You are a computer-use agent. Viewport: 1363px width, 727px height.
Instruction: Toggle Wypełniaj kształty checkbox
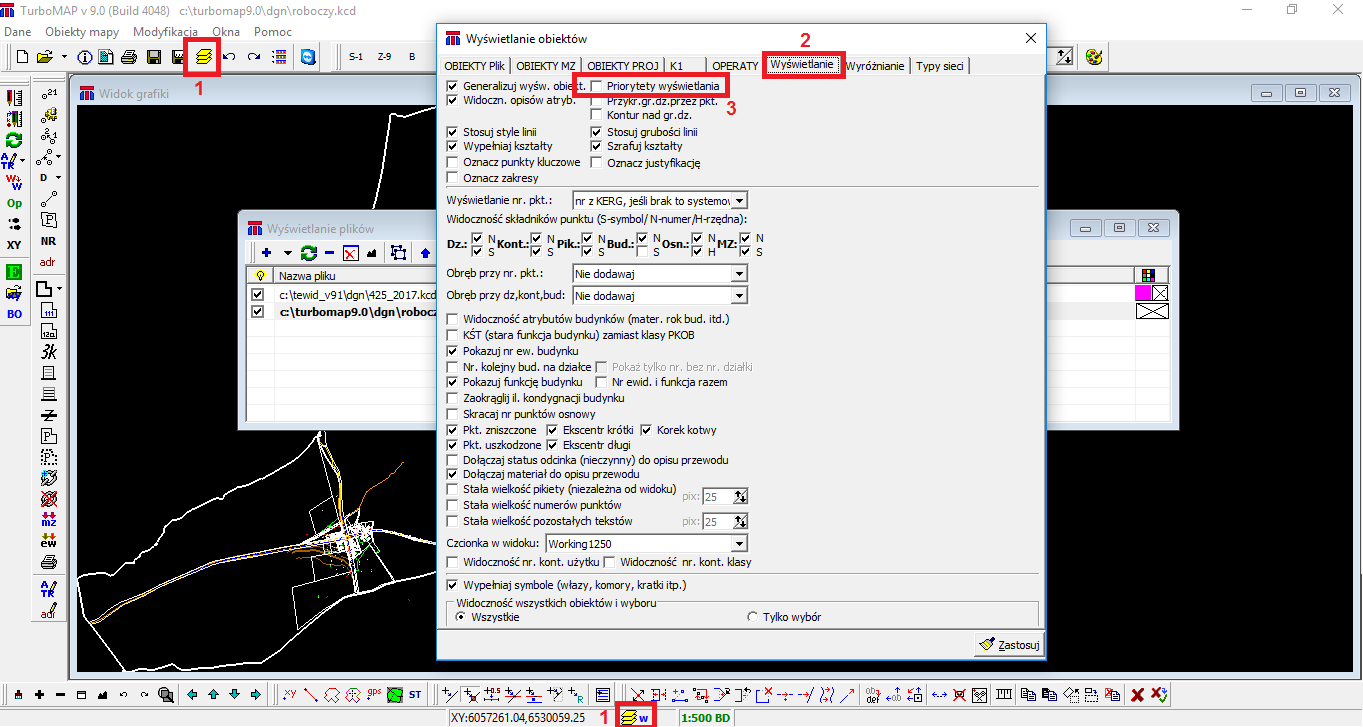tap(453, 146)
